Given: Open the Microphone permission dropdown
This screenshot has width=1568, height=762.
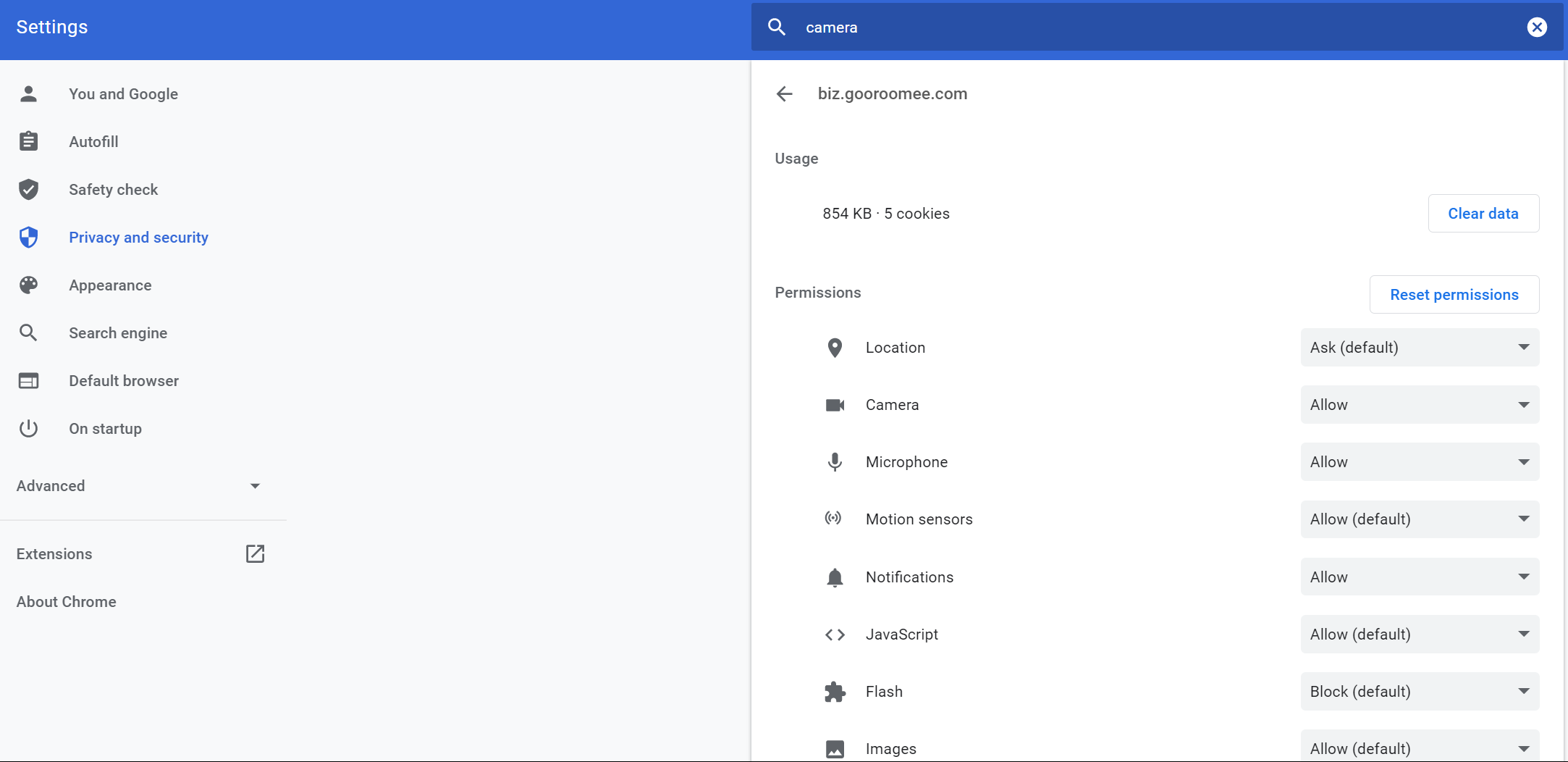Looking at the screenshot, I should [1419, 462].
